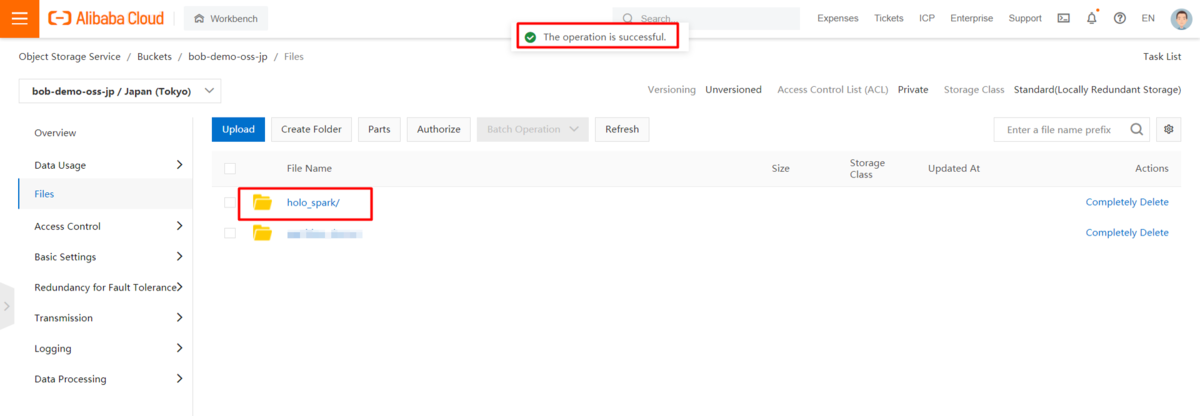The height and width of the screenshot is (416, 1200).
Task: Click the Size column header
Action: (781, 169)
